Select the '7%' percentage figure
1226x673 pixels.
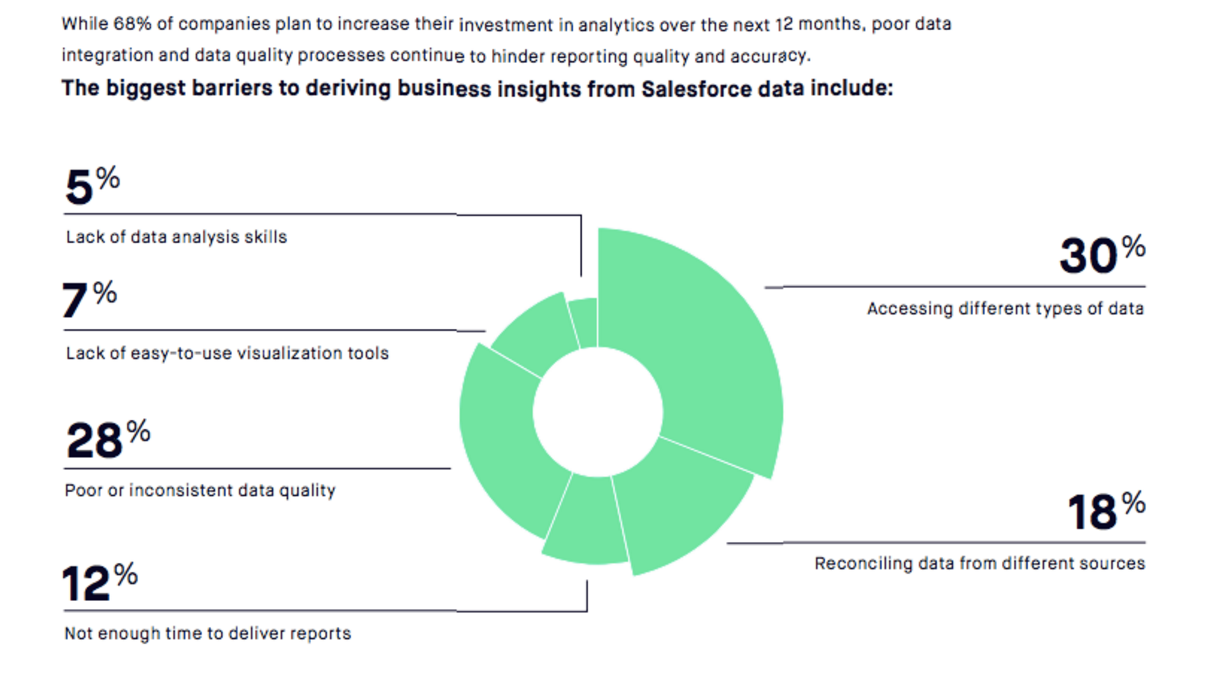point(90,299)
